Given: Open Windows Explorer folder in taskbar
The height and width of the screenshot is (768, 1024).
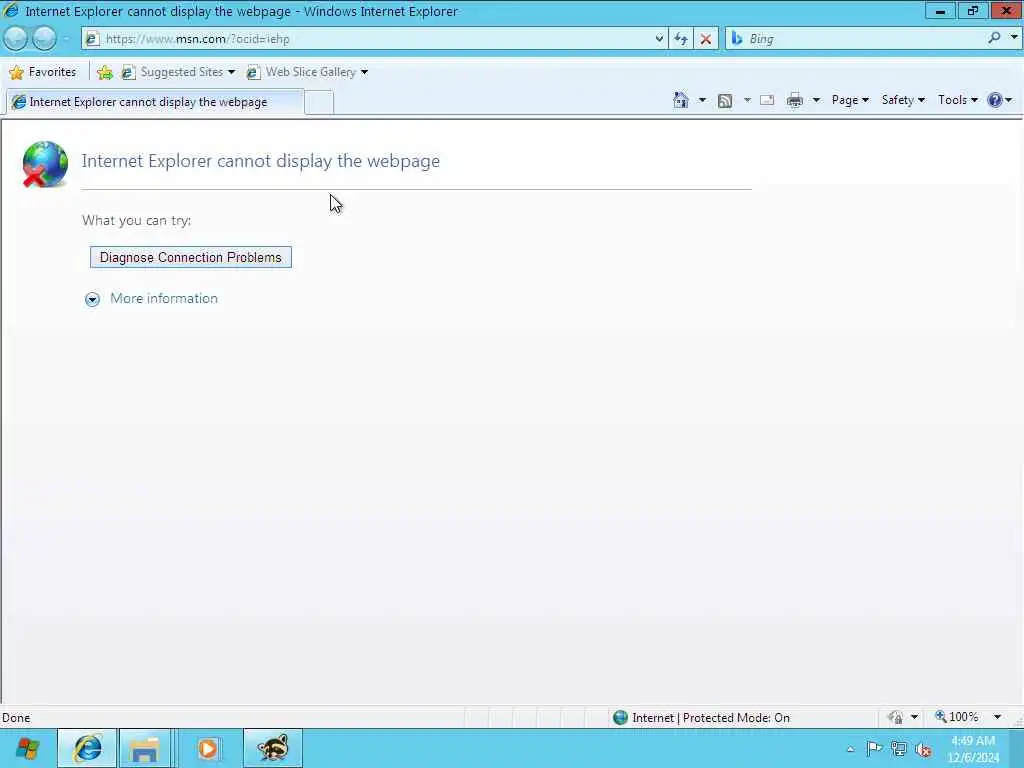Looking at the screenshot, I should pos(144,748).
